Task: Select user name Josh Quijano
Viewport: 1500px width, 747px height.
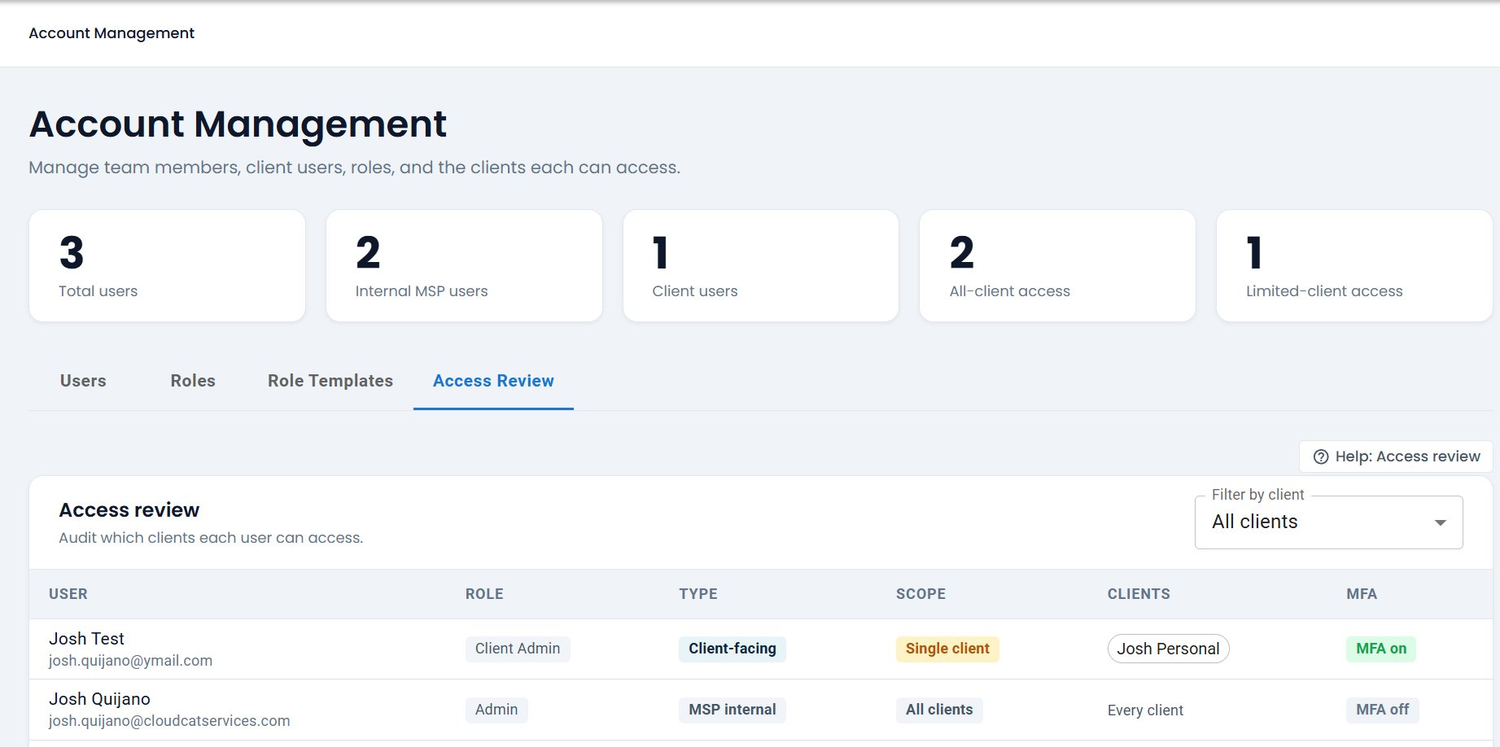Action: point(100,699)
